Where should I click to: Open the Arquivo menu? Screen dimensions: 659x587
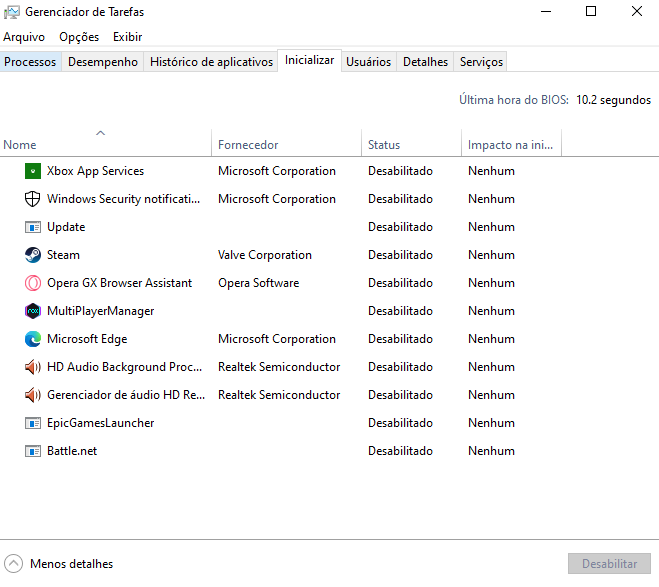click(x=24, y=37)
